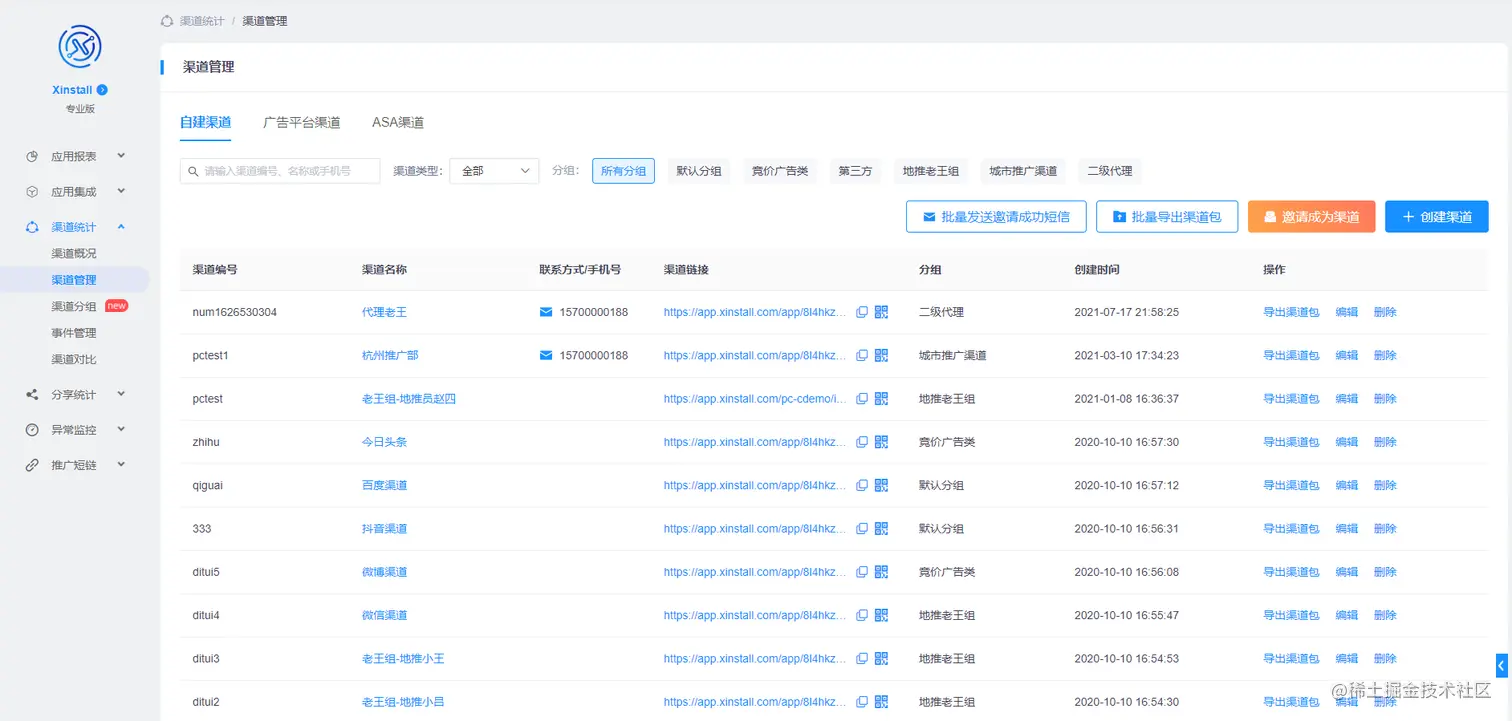The width and height of the screenshot is (1512, 721).
Task: Click channel number num1626530304
Action: point(235,312)
